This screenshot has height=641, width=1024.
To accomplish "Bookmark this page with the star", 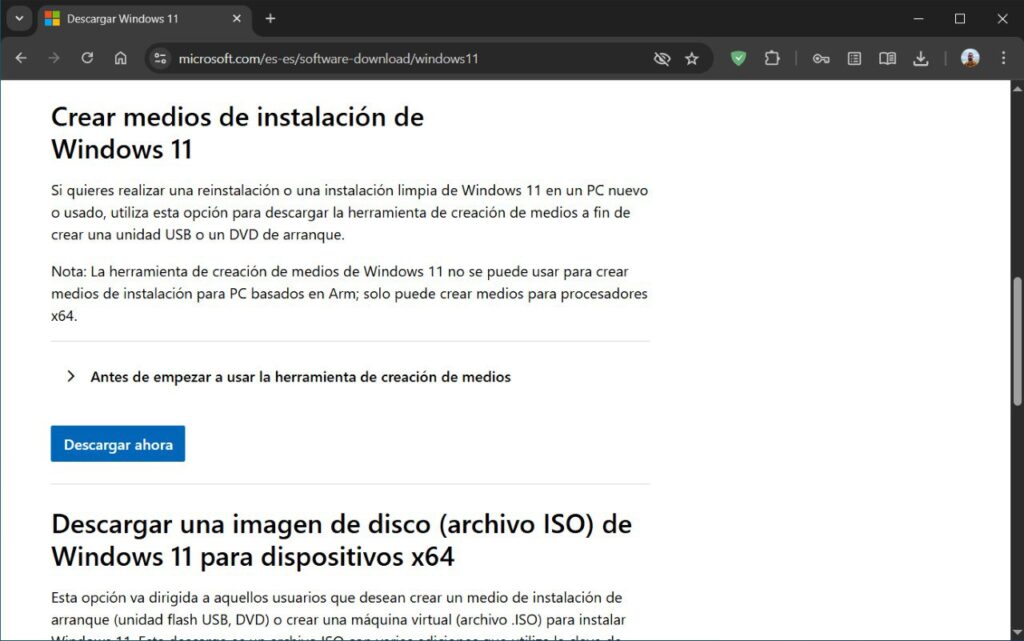I will [692, 59].
